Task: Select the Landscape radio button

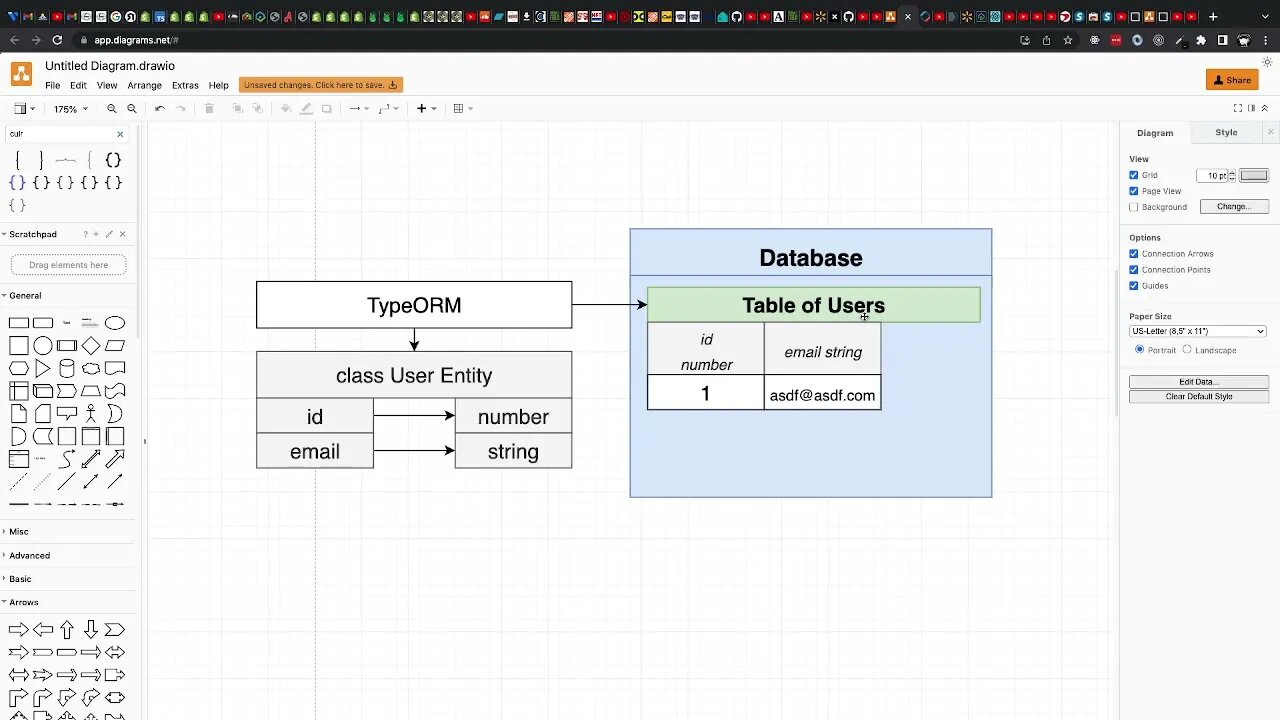Action: [1187, 350]
